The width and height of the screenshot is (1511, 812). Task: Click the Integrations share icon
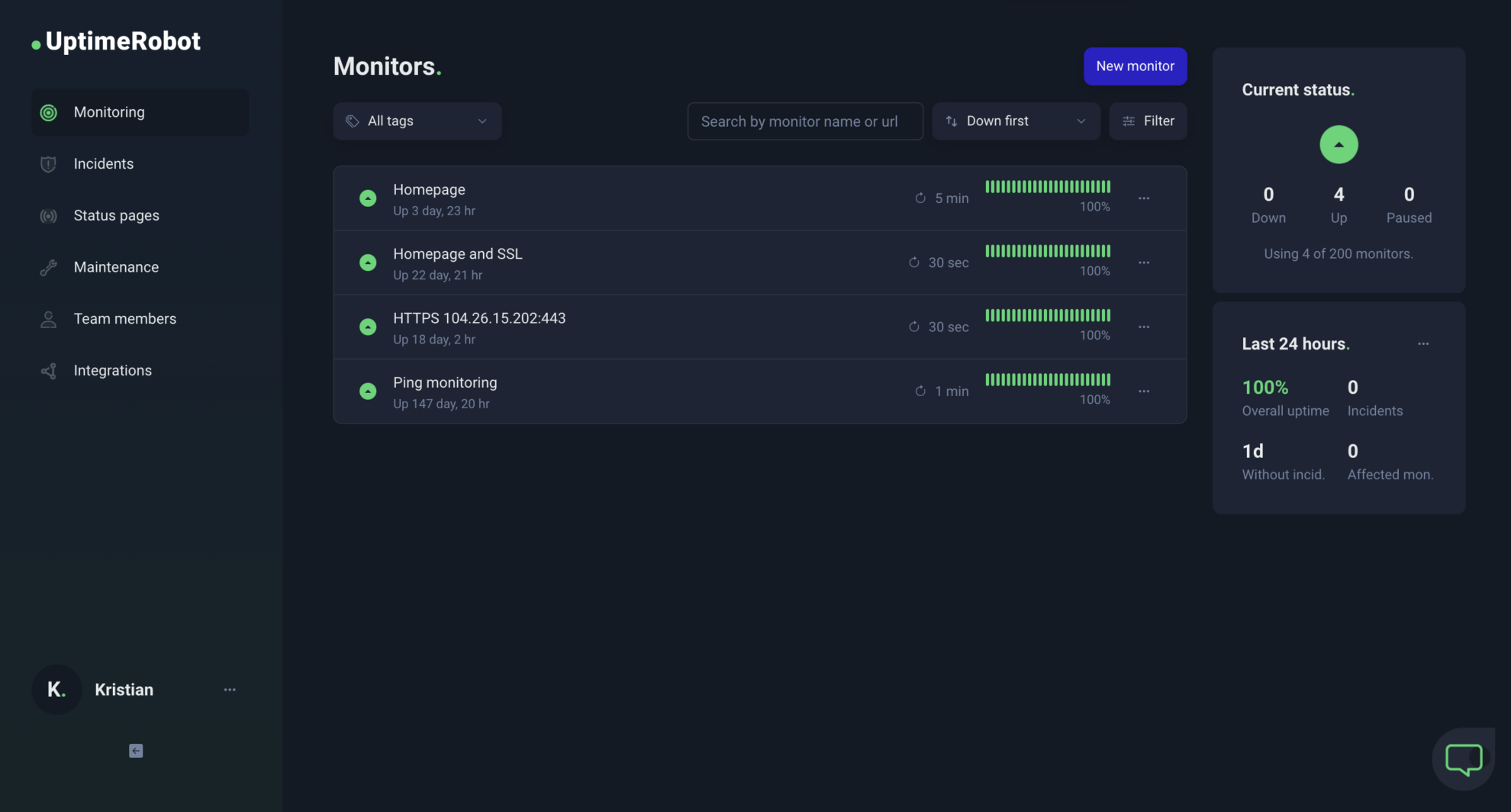pos(48,370)
